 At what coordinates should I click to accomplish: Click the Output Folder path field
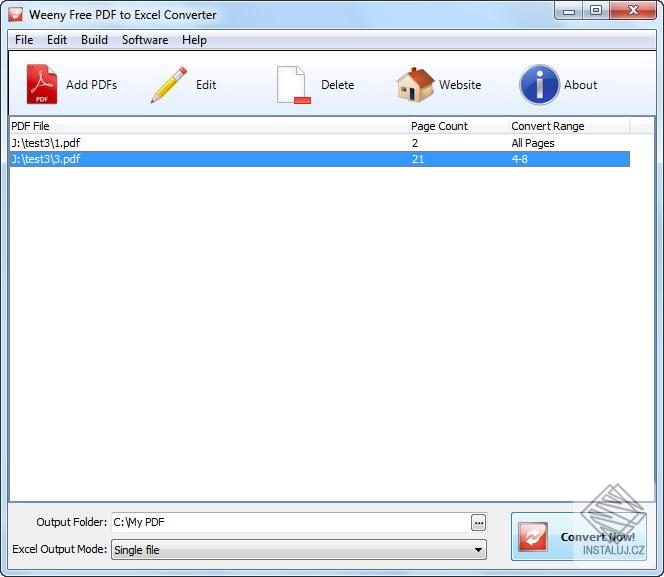click(x=291, y=522)
